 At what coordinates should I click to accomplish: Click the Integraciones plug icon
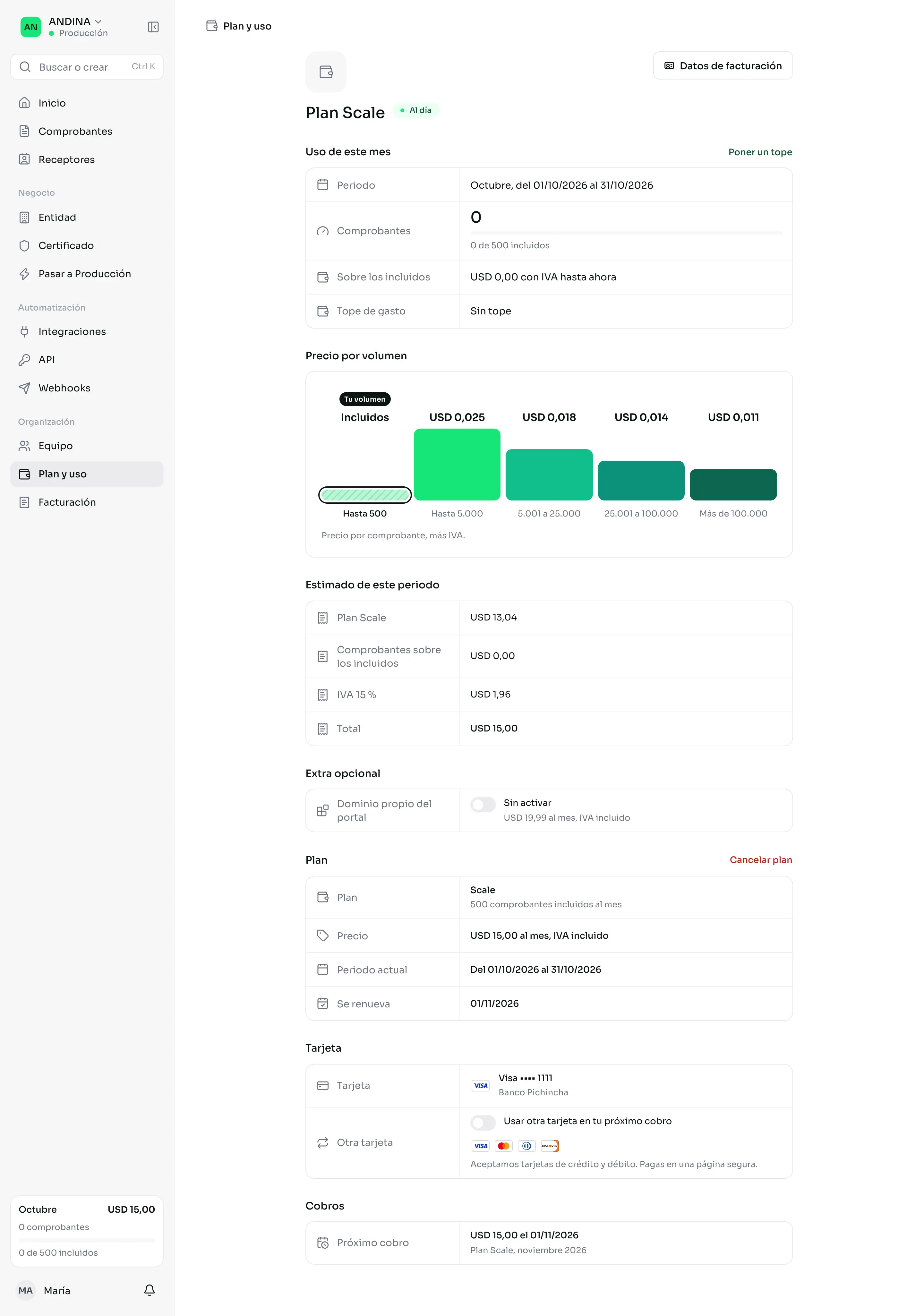(24, 331)
